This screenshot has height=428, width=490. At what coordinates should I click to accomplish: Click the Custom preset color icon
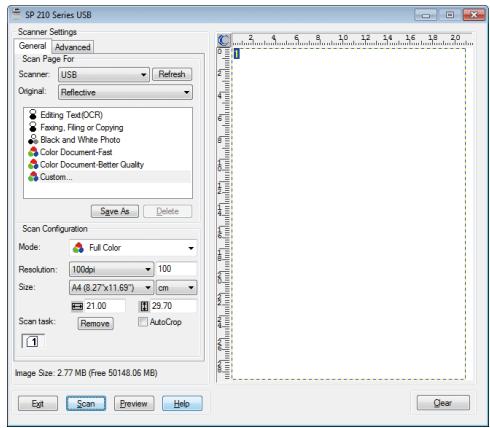33,177
